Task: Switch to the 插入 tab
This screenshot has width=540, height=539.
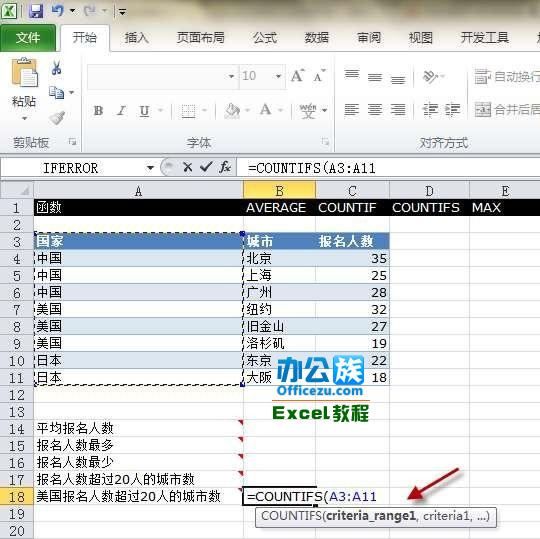Action: (136, 38)
